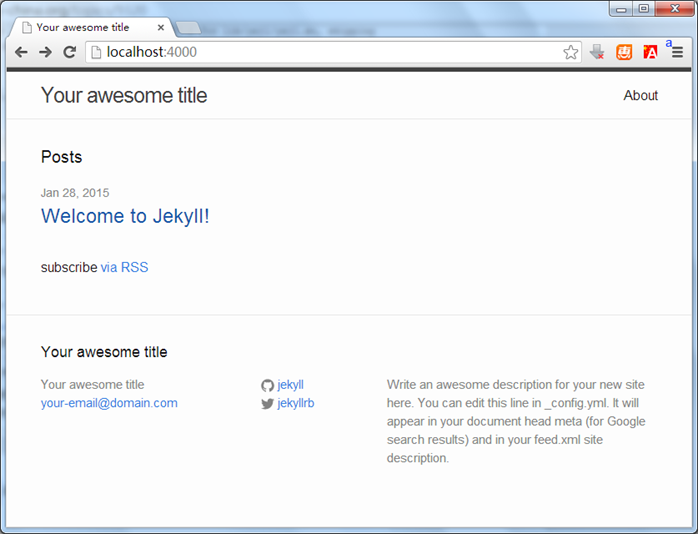698x534 pixels.
Task: Open the jekyllrb Twitter link
Action: 296,404
